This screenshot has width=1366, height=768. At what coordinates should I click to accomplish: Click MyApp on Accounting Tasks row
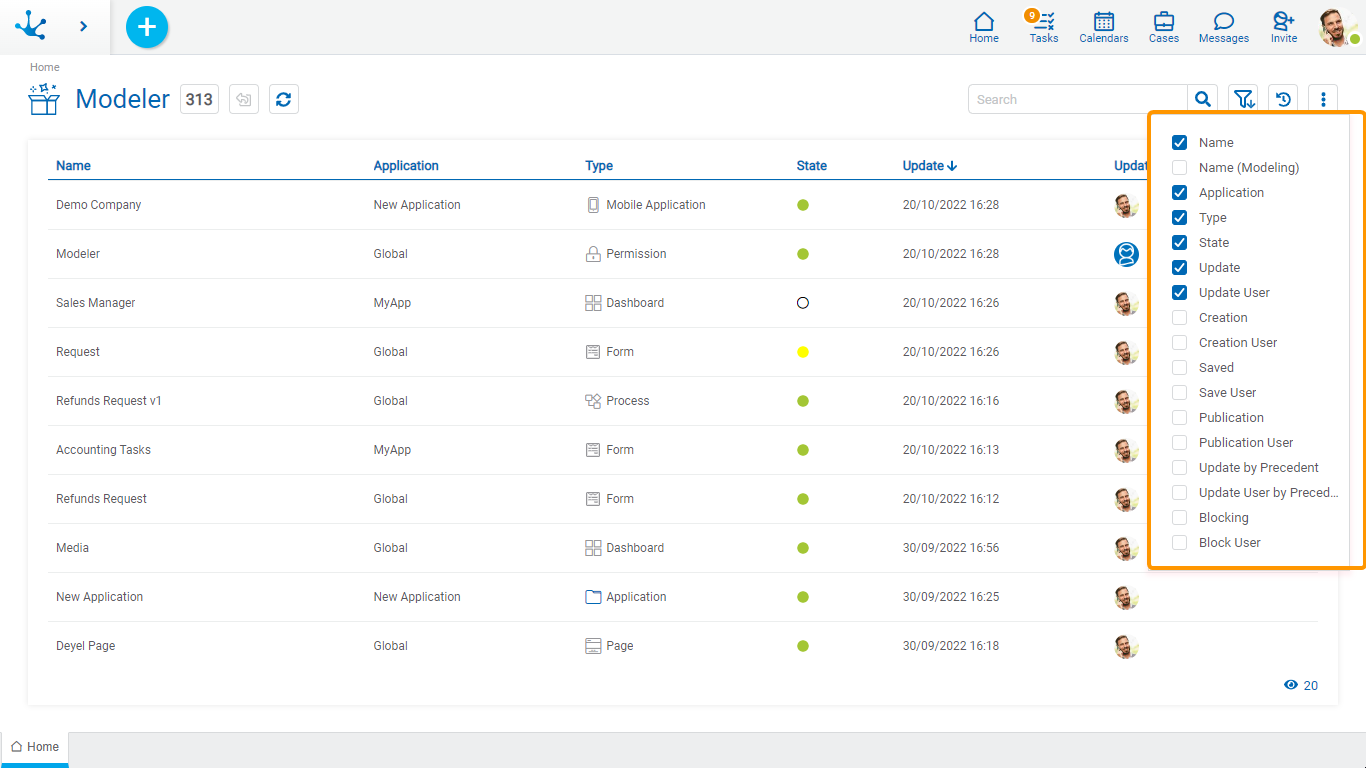pos(392,450)
